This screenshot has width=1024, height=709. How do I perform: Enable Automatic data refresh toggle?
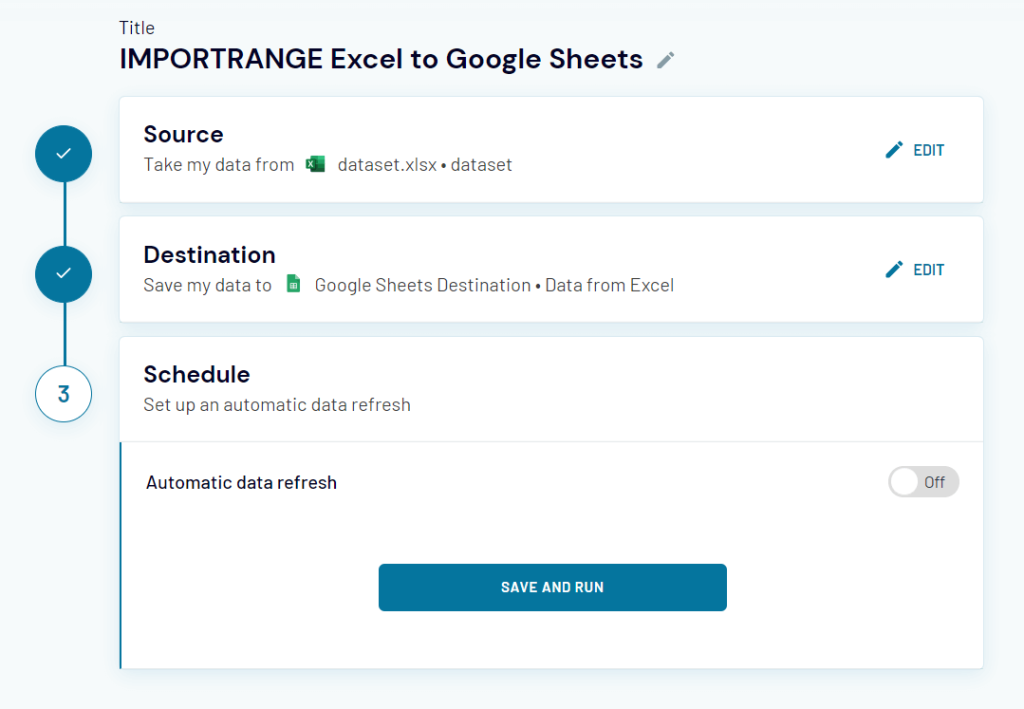[x=923, y=482]
